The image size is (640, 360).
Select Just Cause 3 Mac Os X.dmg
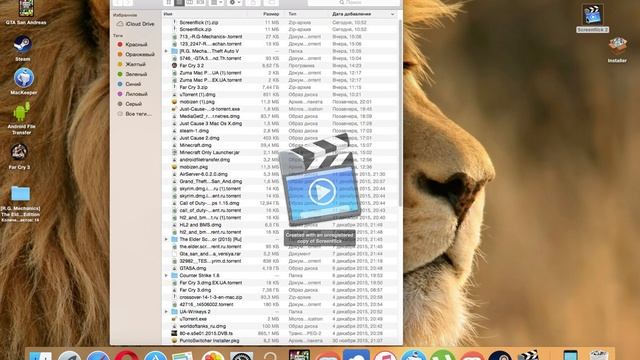click(x=280, y=124)
